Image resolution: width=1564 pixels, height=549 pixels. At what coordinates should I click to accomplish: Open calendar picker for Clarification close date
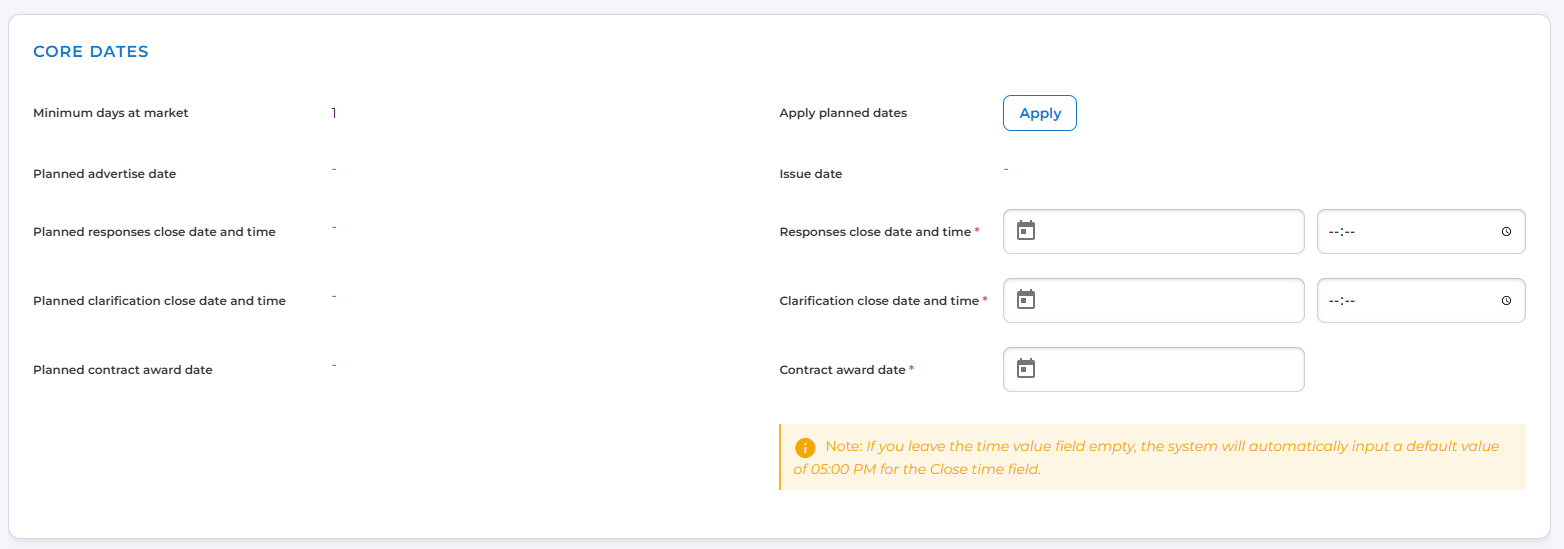[x=1026, y=300]
